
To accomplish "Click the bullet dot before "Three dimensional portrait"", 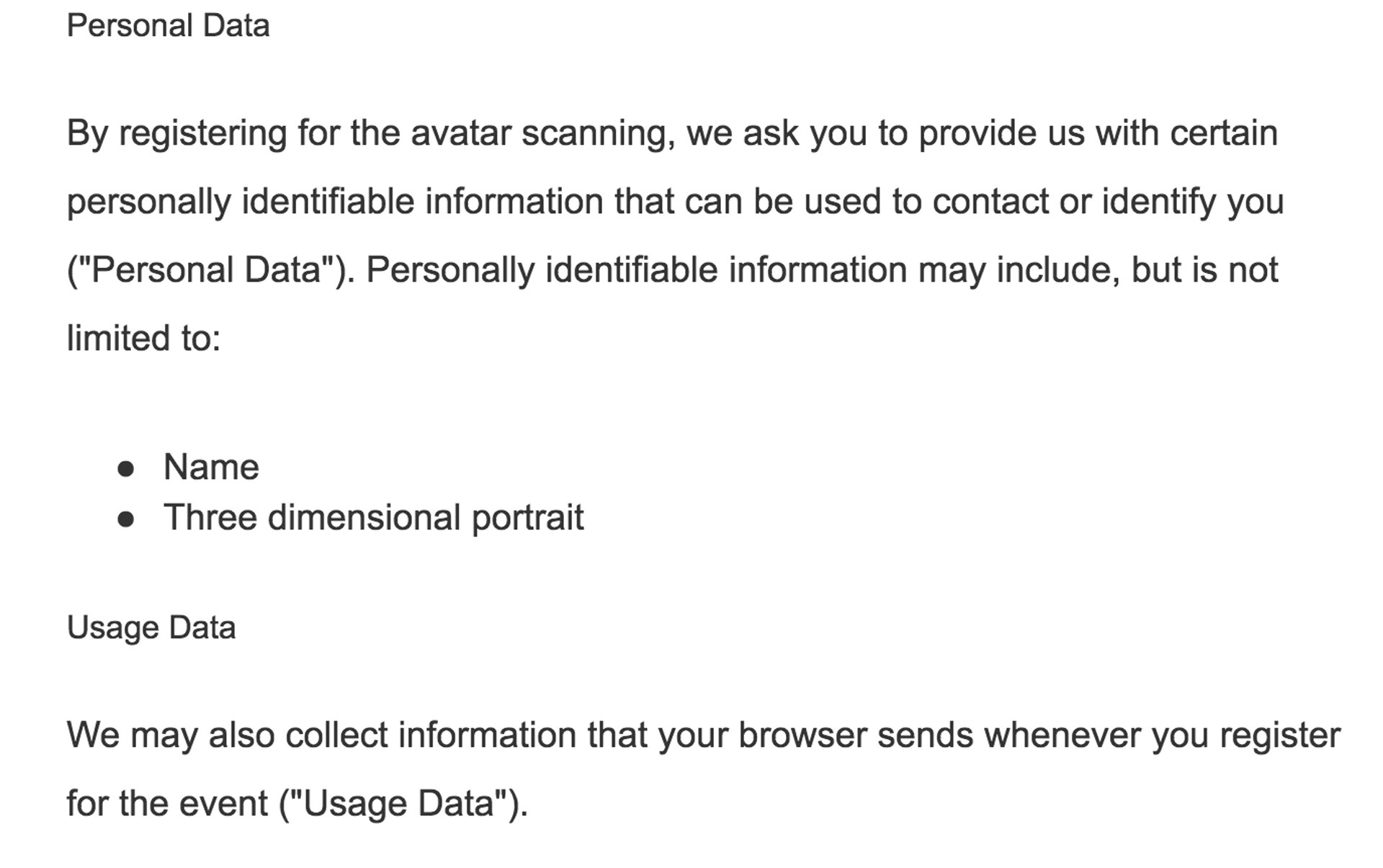I will (x=126, y=520).
